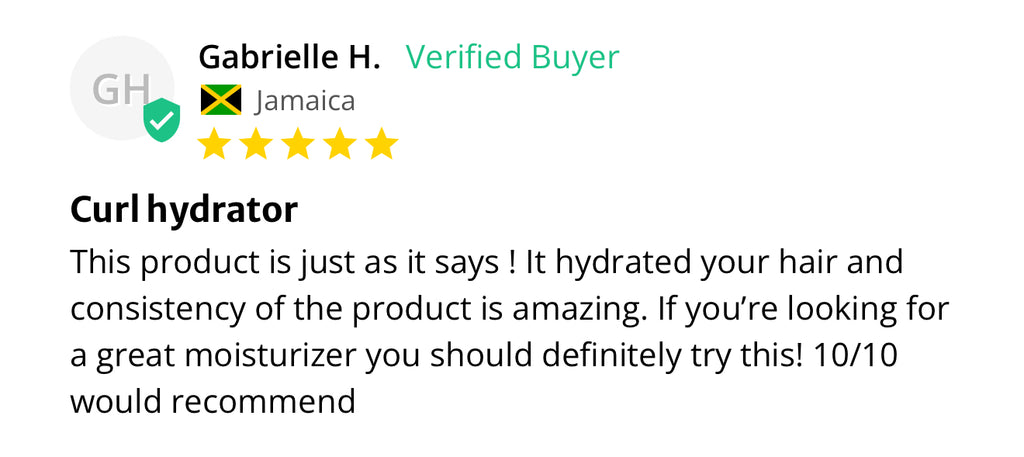
Task: Click the GH avatar circle
Action: tap(122, 88)
